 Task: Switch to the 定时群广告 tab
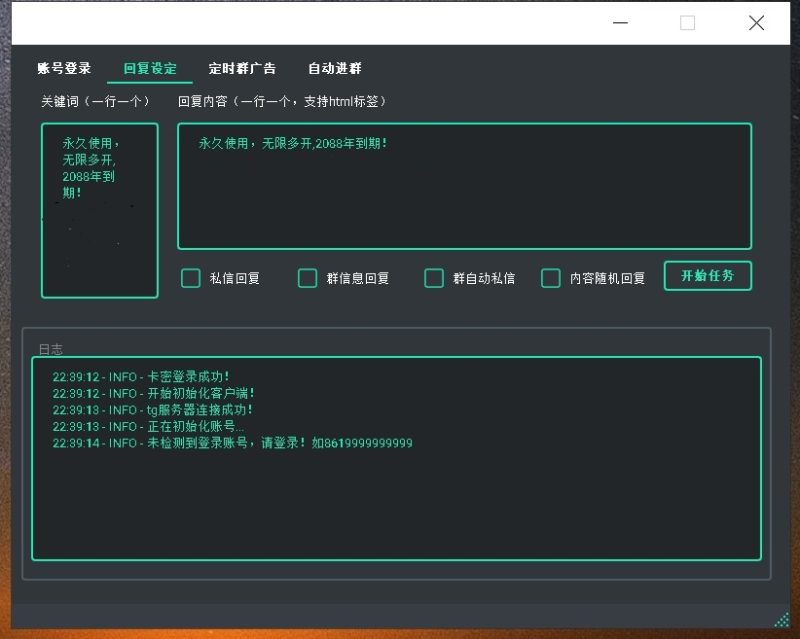(241, 68)
